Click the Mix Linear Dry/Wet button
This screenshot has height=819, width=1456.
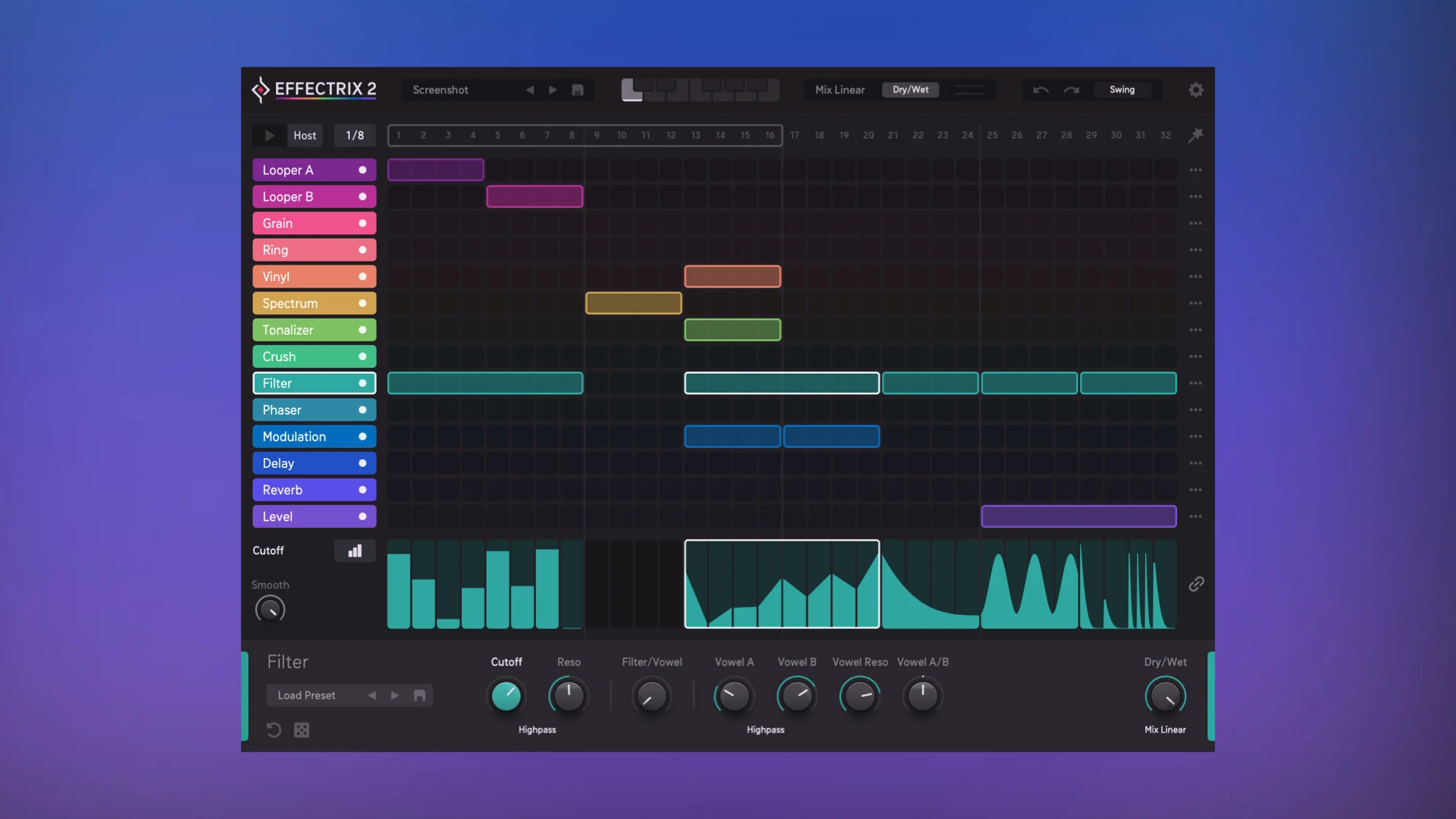(909, 89)
